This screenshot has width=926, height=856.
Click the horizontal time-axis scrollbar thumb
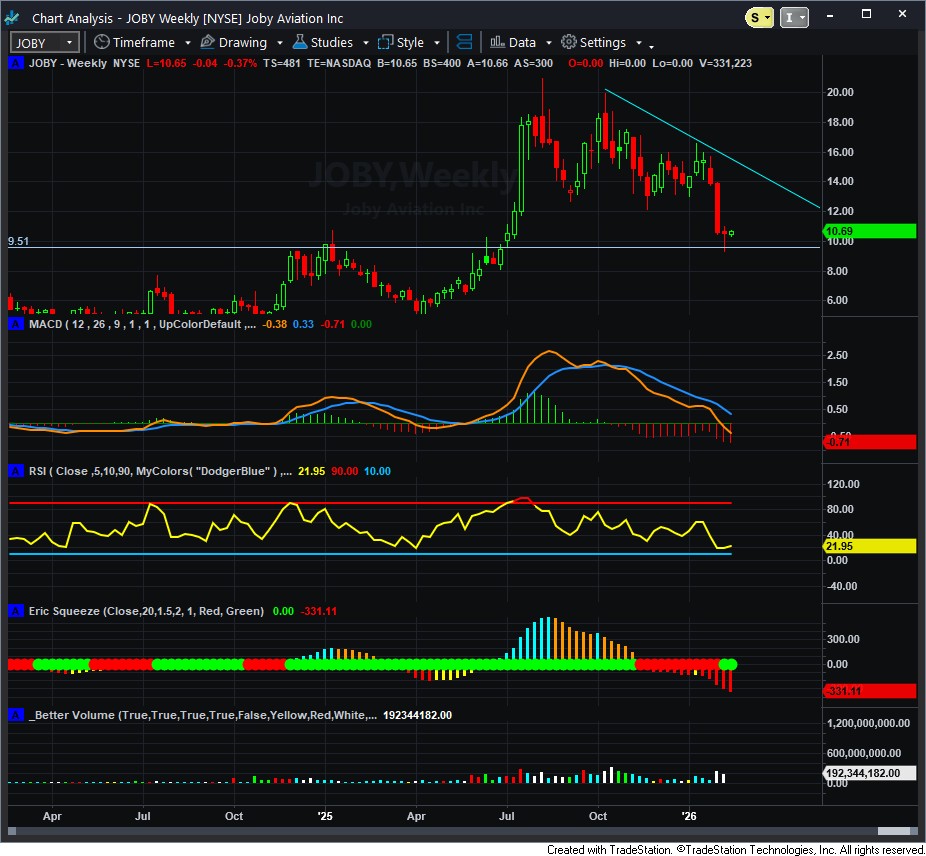pos(894,830)
